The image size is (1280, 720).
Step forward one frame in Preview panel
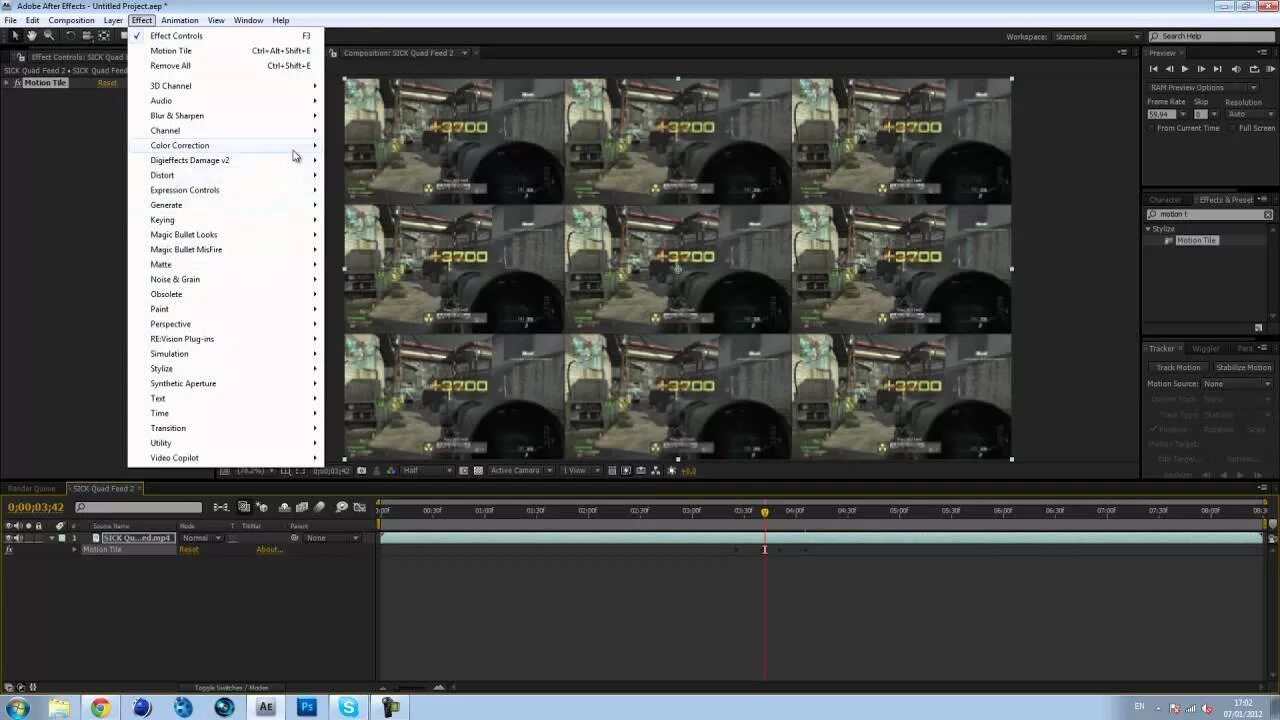click(1201, 69)
